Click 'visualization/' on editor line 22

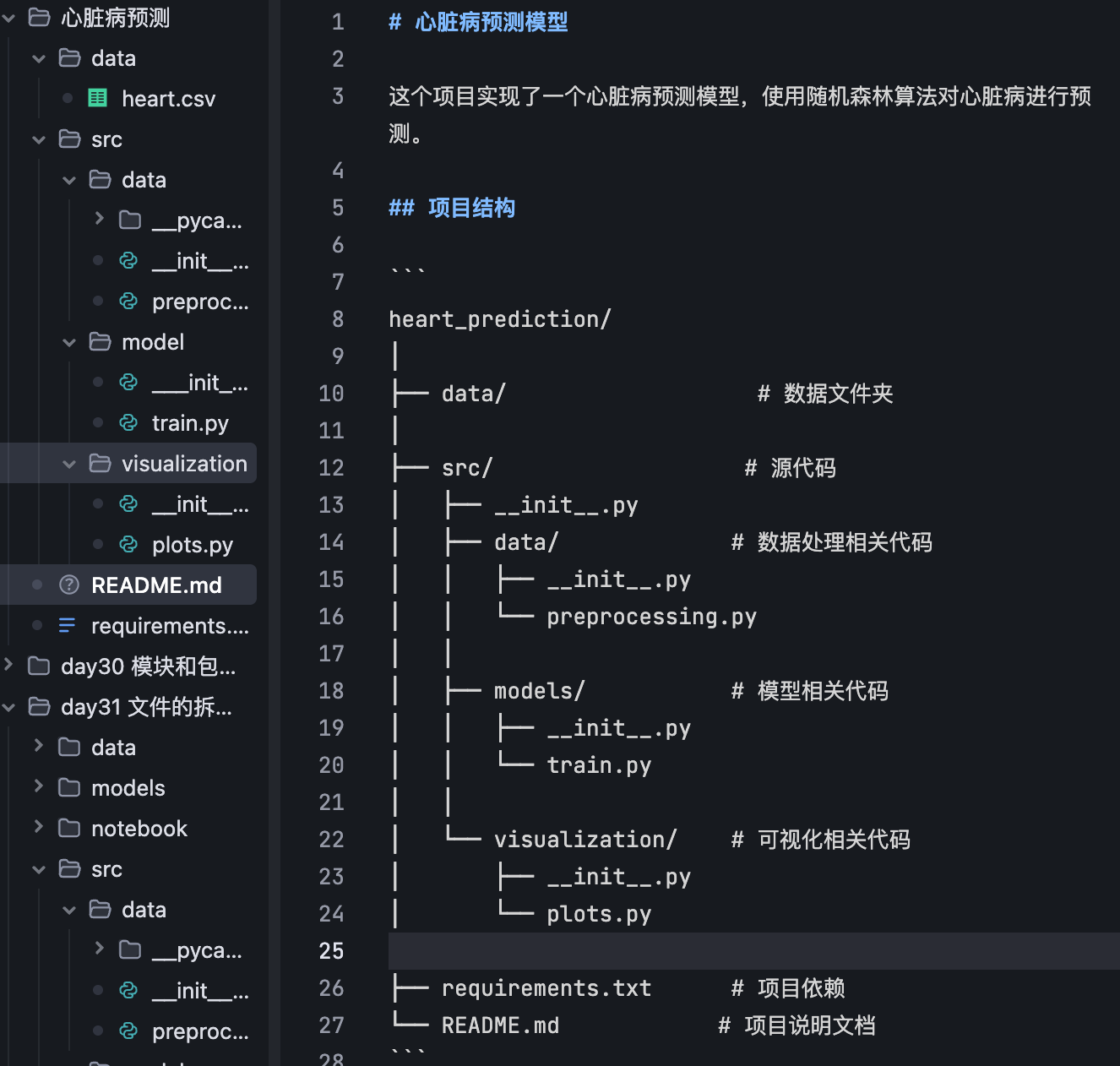coord(585,840)
